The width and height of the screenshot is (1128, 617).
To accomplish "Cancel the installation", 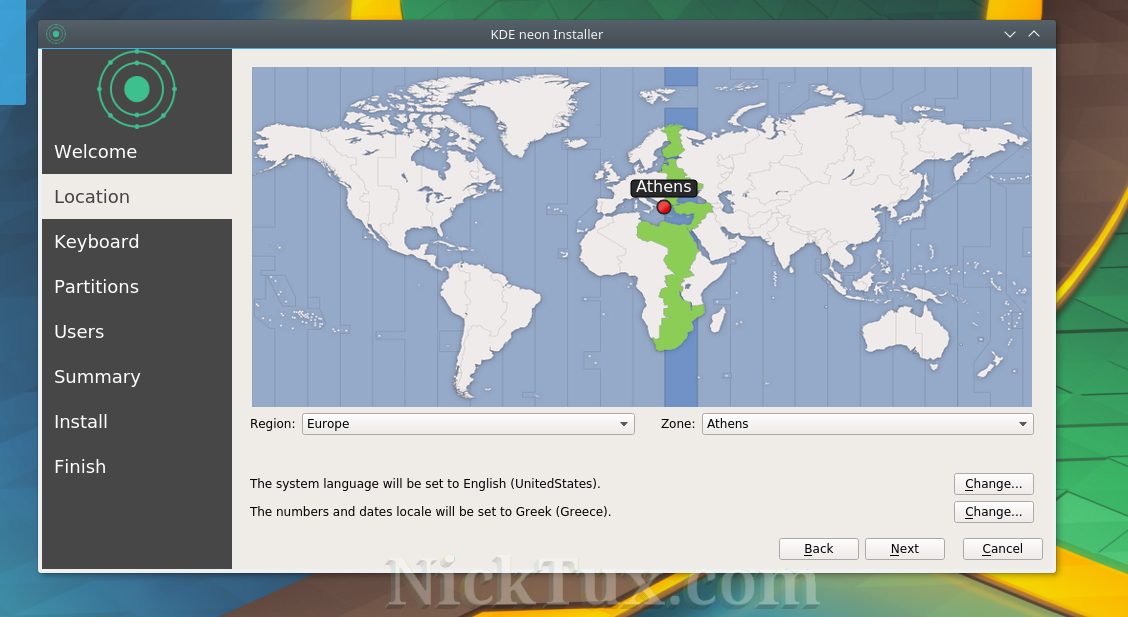I will point(1002,549).
